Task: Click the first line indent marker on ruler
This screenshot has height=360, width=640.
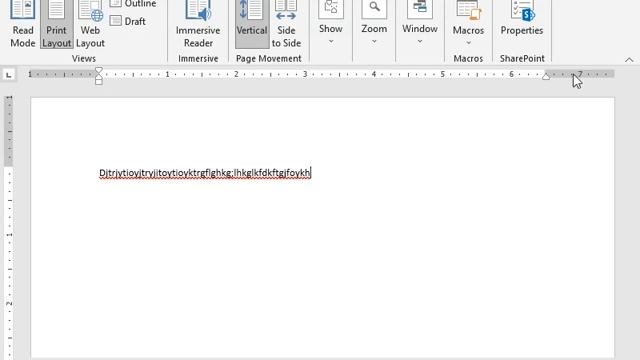Action: (x=99, y=71)
